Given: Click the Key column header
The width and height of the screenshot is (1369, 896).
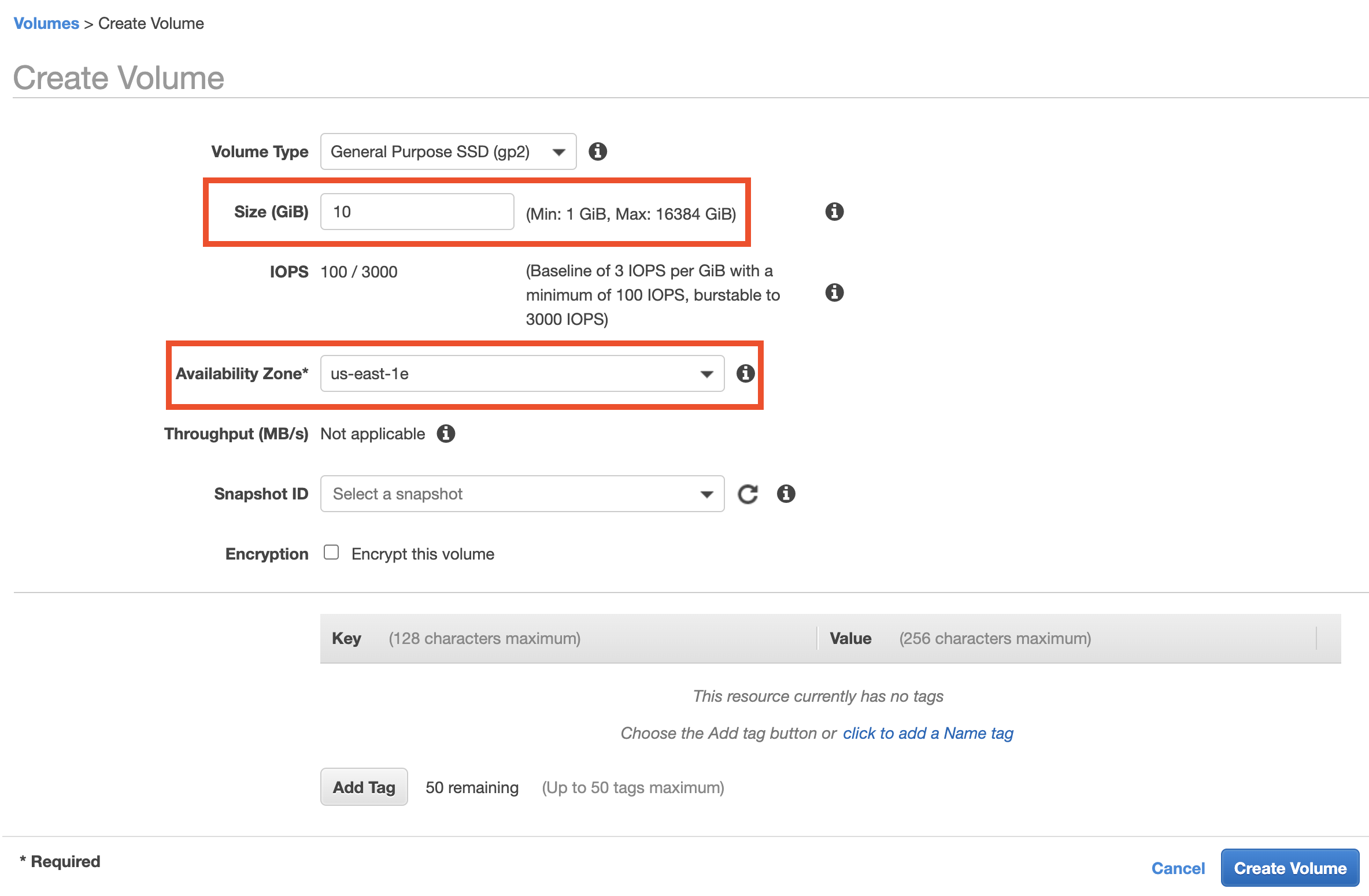Looking at the screenshot, I should pos(346,638).
